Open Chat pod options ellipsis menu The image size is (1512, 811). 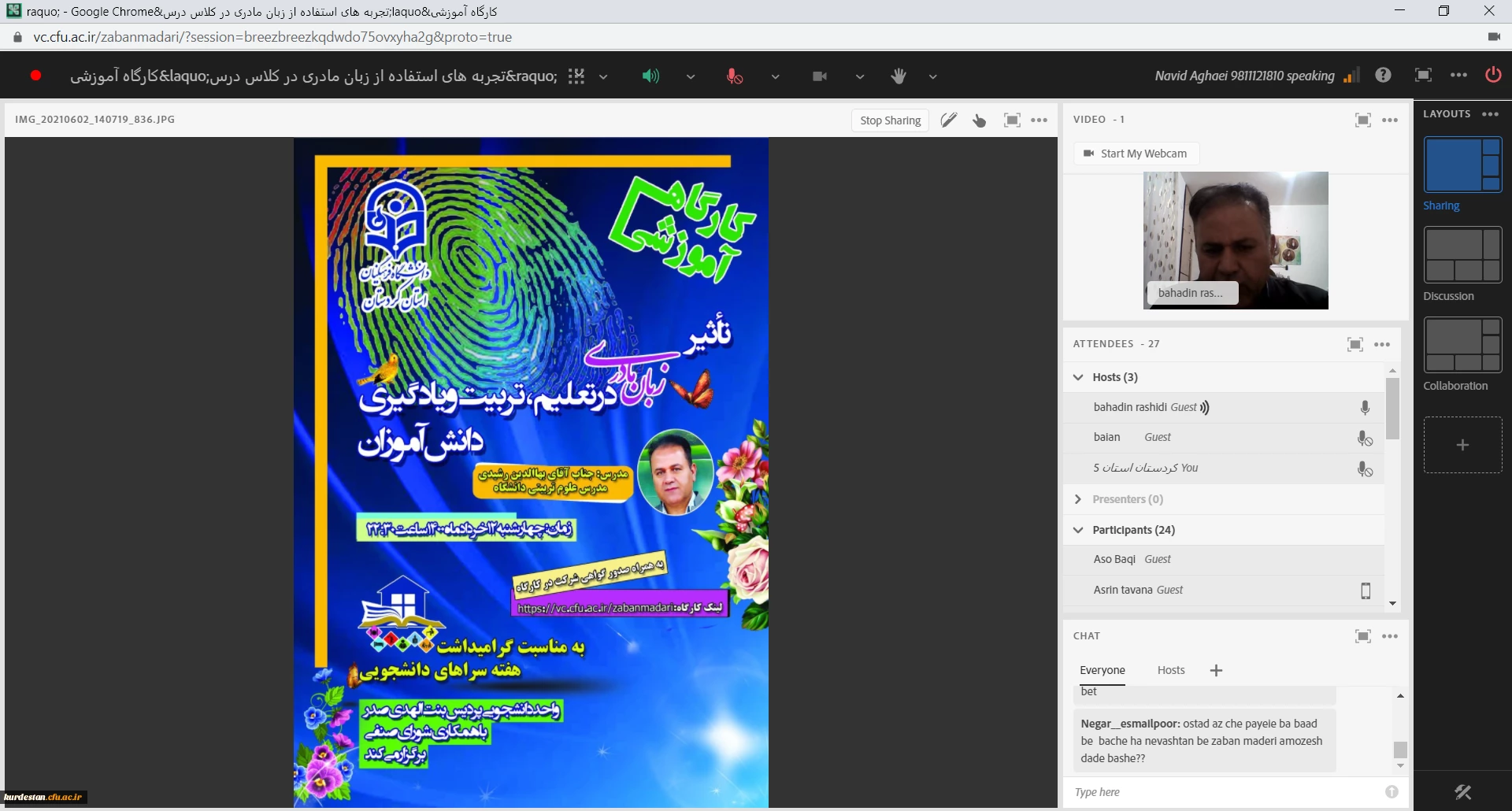1391,636
